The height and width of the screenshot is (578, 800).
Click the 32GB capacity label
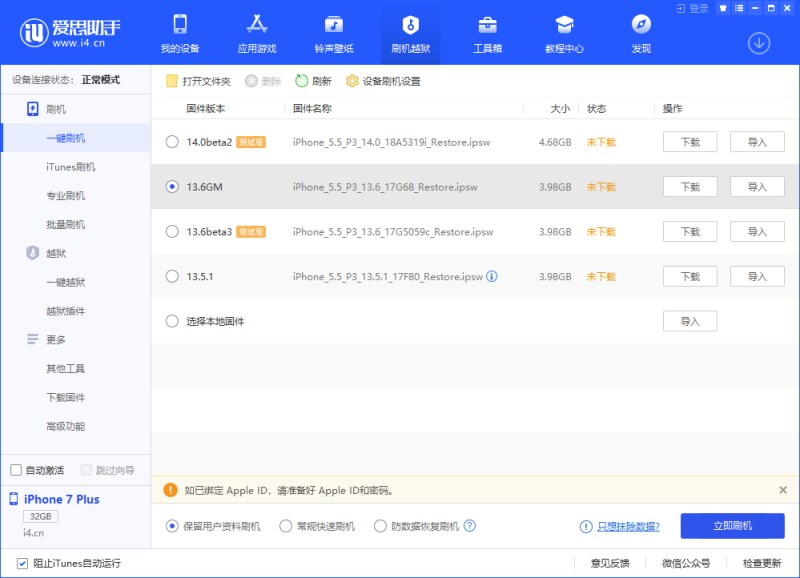click(x=40, y=516)
